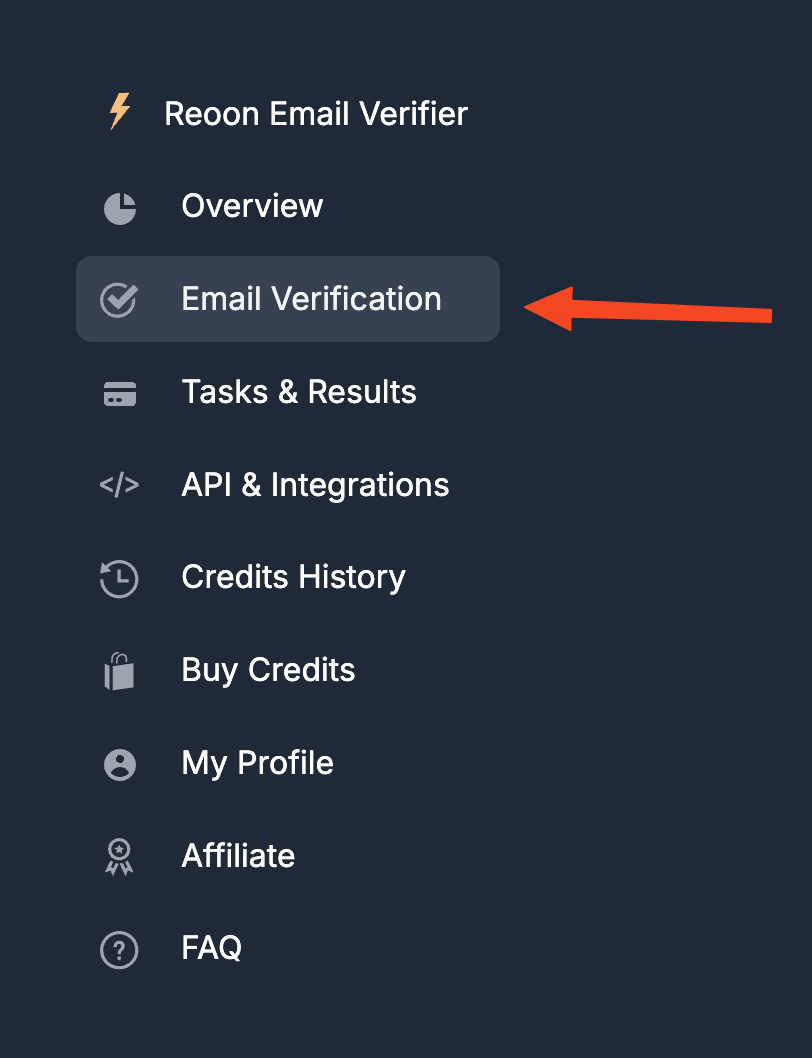812x1058 pixels.
Task: Click the API code brackets icon
Action: (119, 484)
